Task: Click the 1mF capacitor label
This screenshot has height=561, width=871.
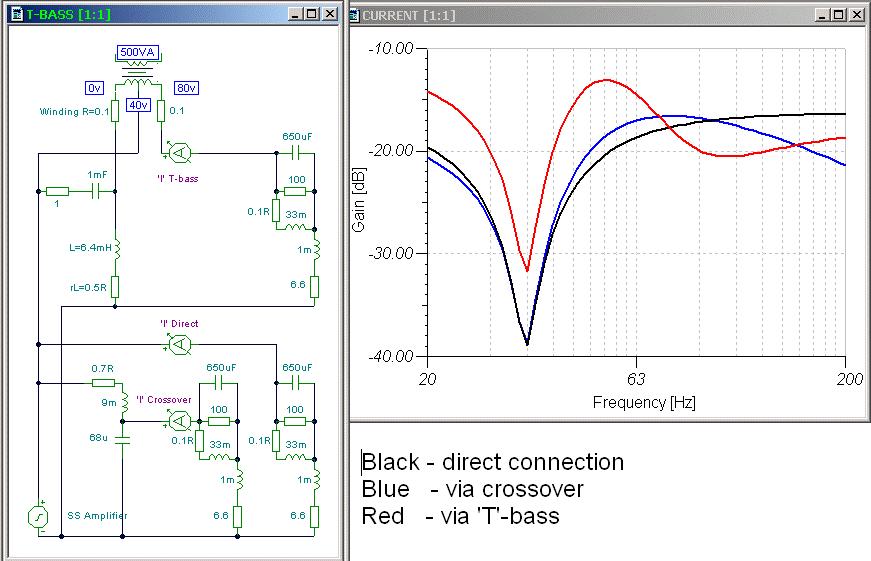Action: pyautogui.click(x=97, y=174)
